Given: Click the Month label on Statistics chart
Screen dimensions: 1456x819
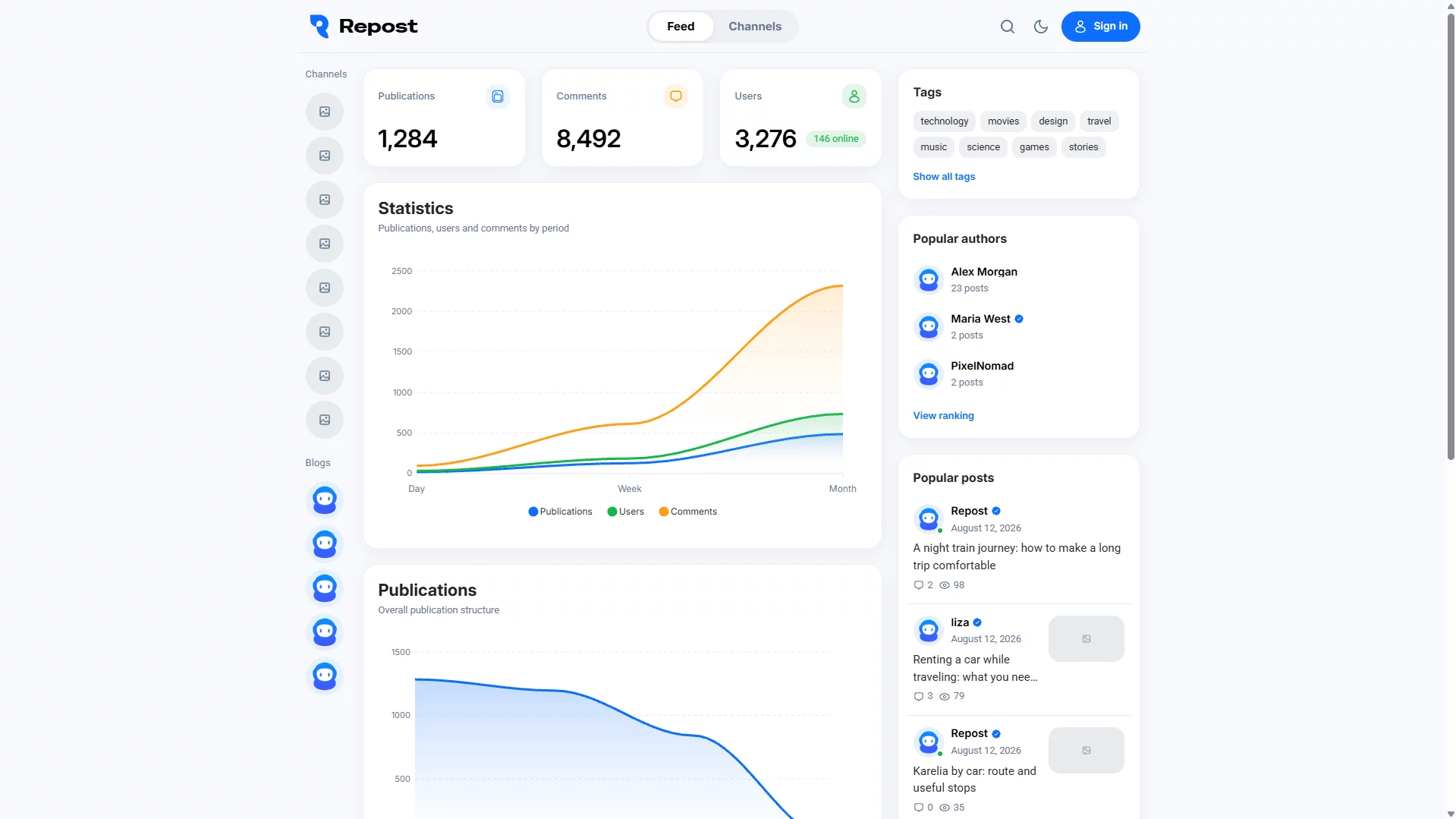Looking at the screenshot, I should [x=842, y=490].
